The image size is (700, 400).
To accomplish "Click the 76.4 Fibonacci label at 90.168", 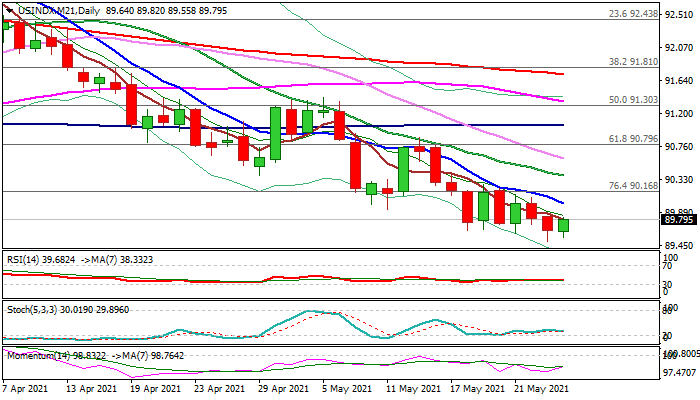I will tap(633, 185).
